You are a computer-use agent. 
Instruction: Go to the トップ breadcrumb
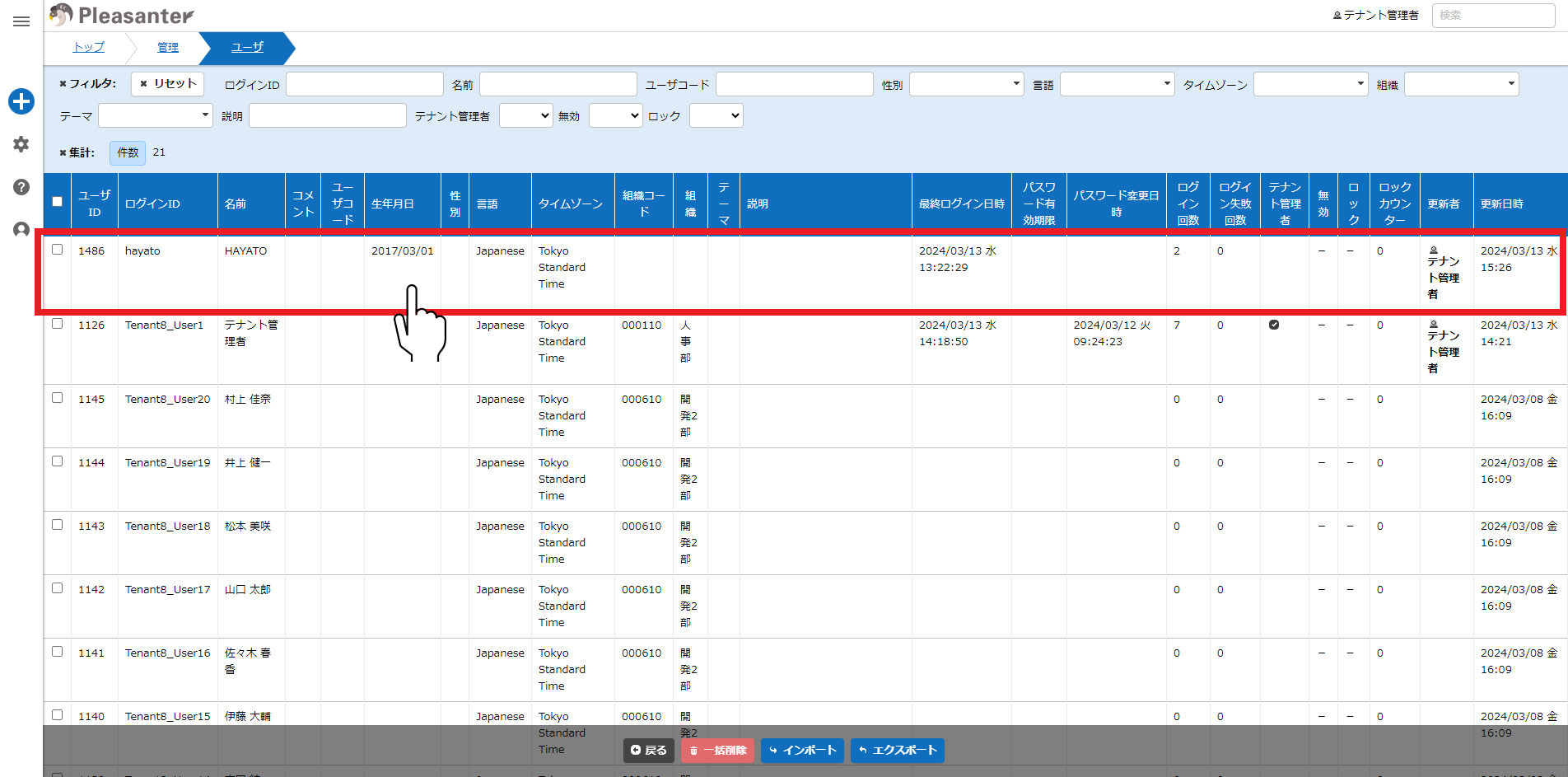coord(89,48)
